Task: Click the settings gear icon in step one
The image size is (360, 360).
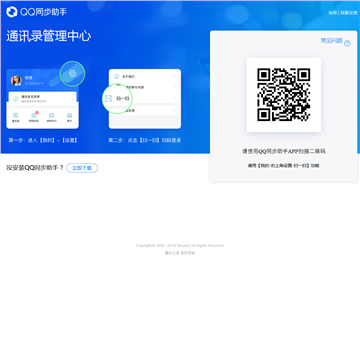Action: tap(72, 74)
